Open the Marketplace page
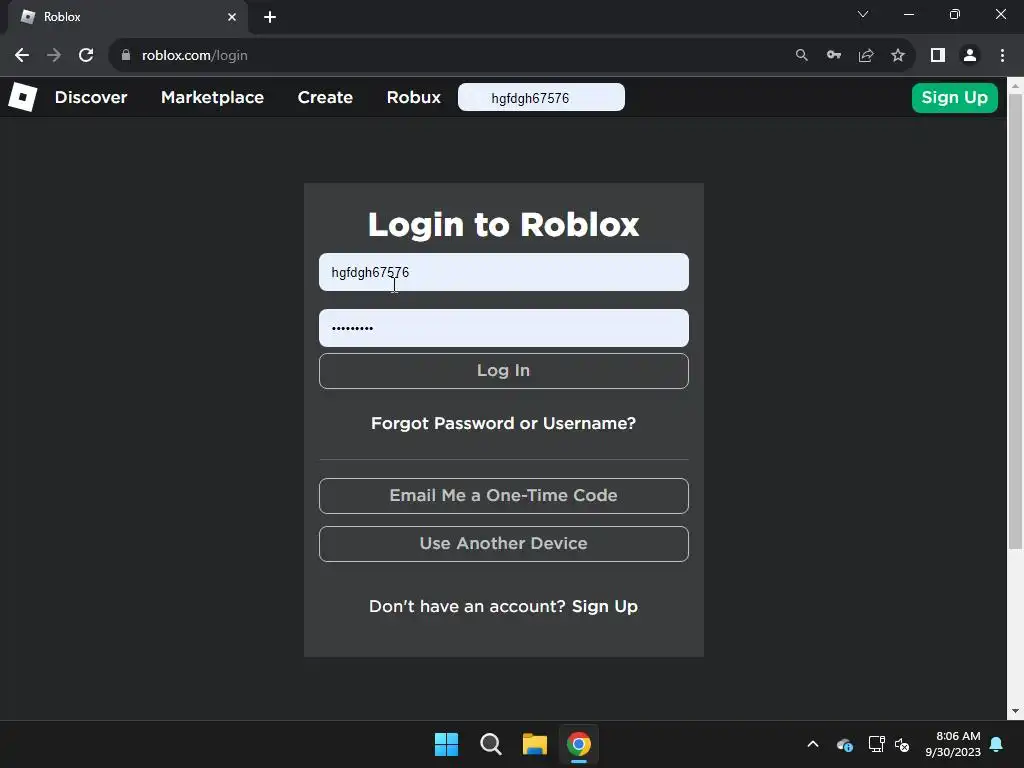 (212, 97)
